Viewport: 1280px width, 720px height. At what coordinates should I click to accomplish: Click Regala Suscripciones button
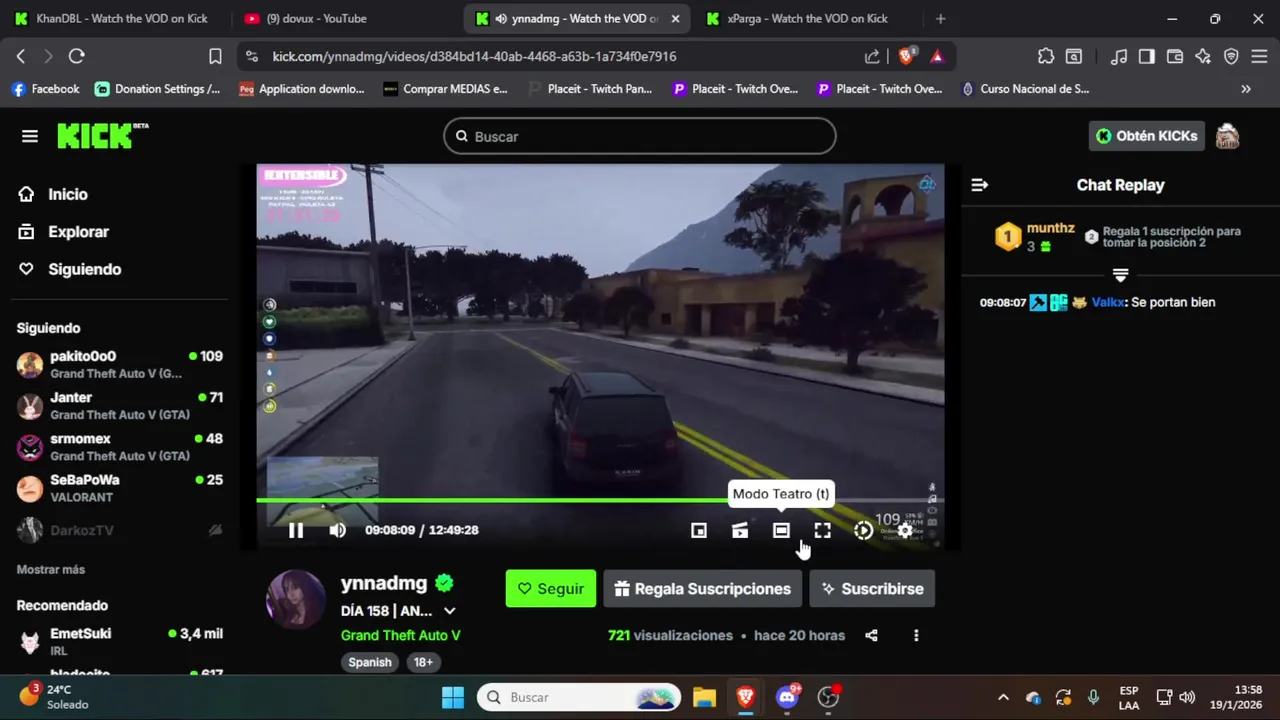(703, 589)
